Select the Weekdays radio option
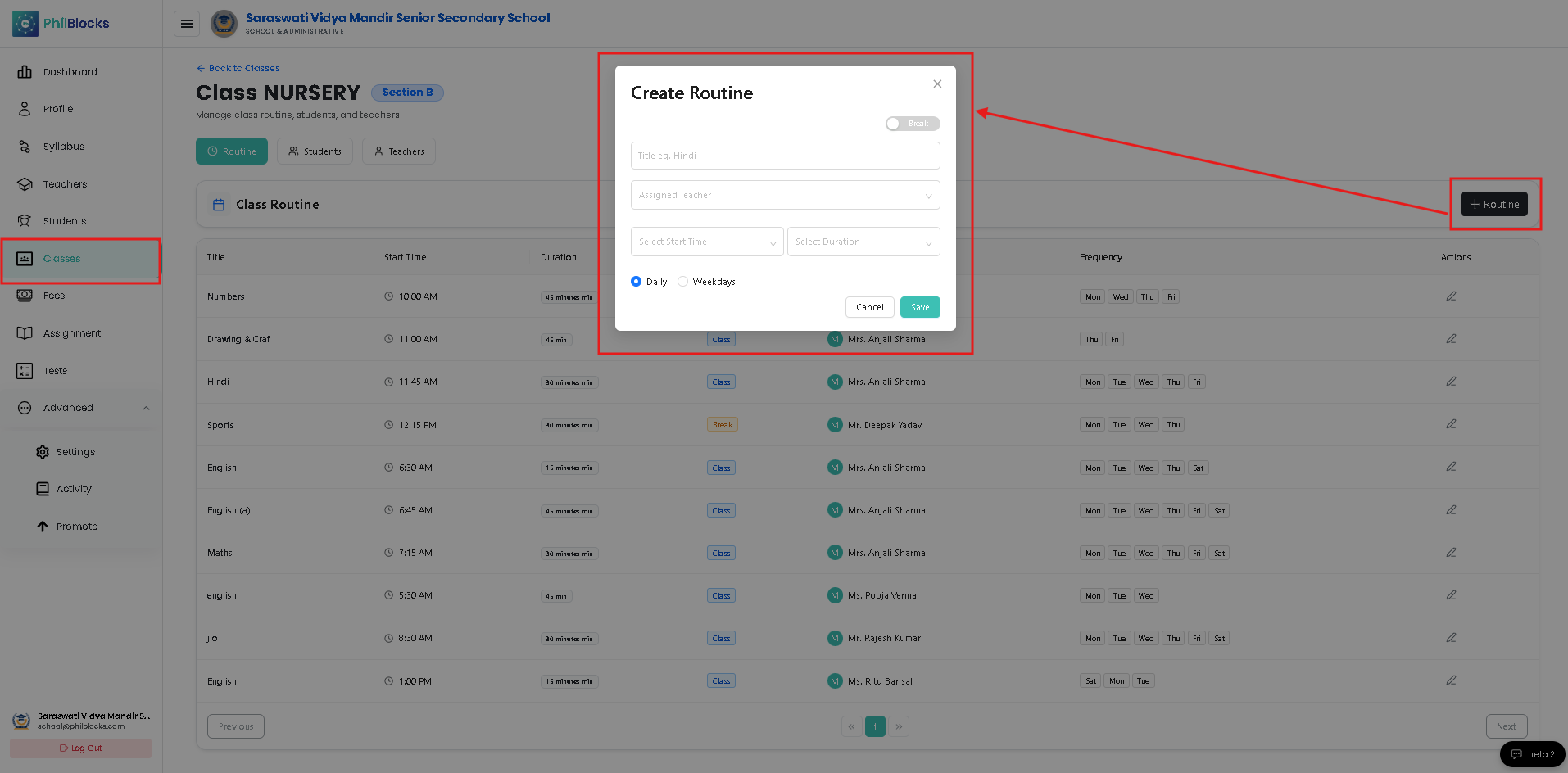1568x773 pixels. pos(682,282)
